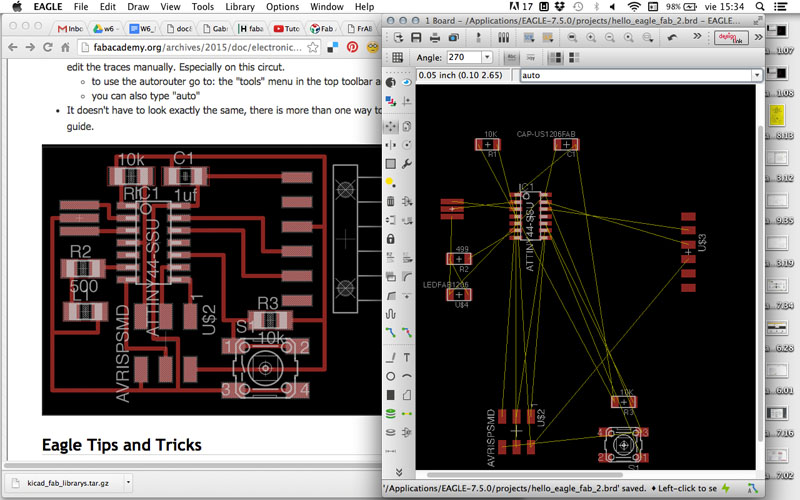800x500 pixels.
Task: Open the Draw menu
Action: pyautogui.click(x=138, y=7)
